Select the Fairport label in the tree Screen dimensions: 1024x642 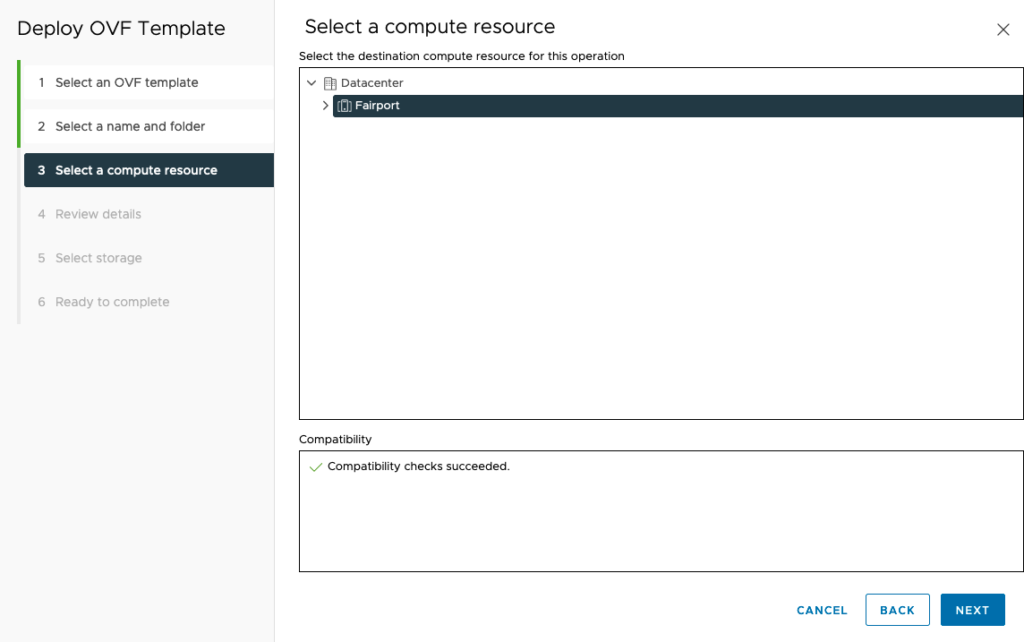click(377, 106)
